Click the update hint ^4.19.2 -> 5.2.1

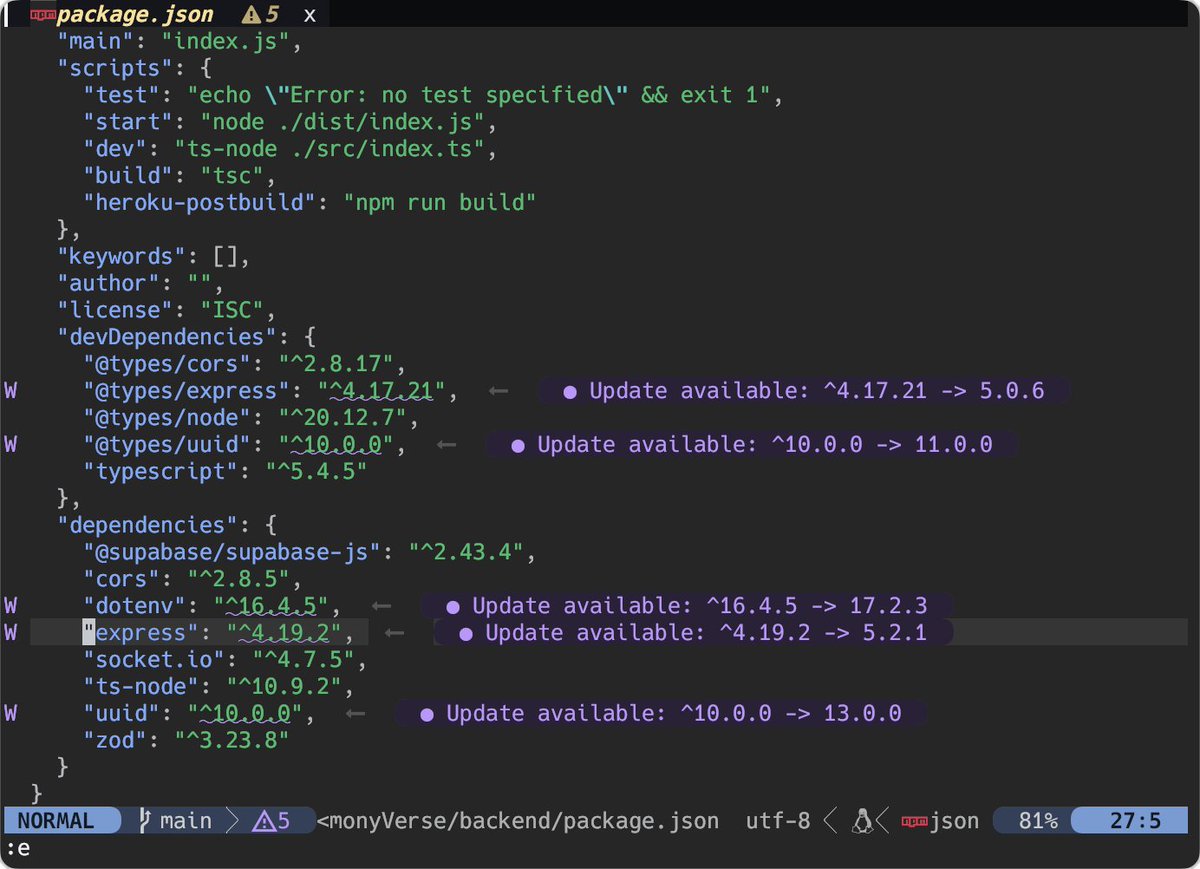(693, 633)
